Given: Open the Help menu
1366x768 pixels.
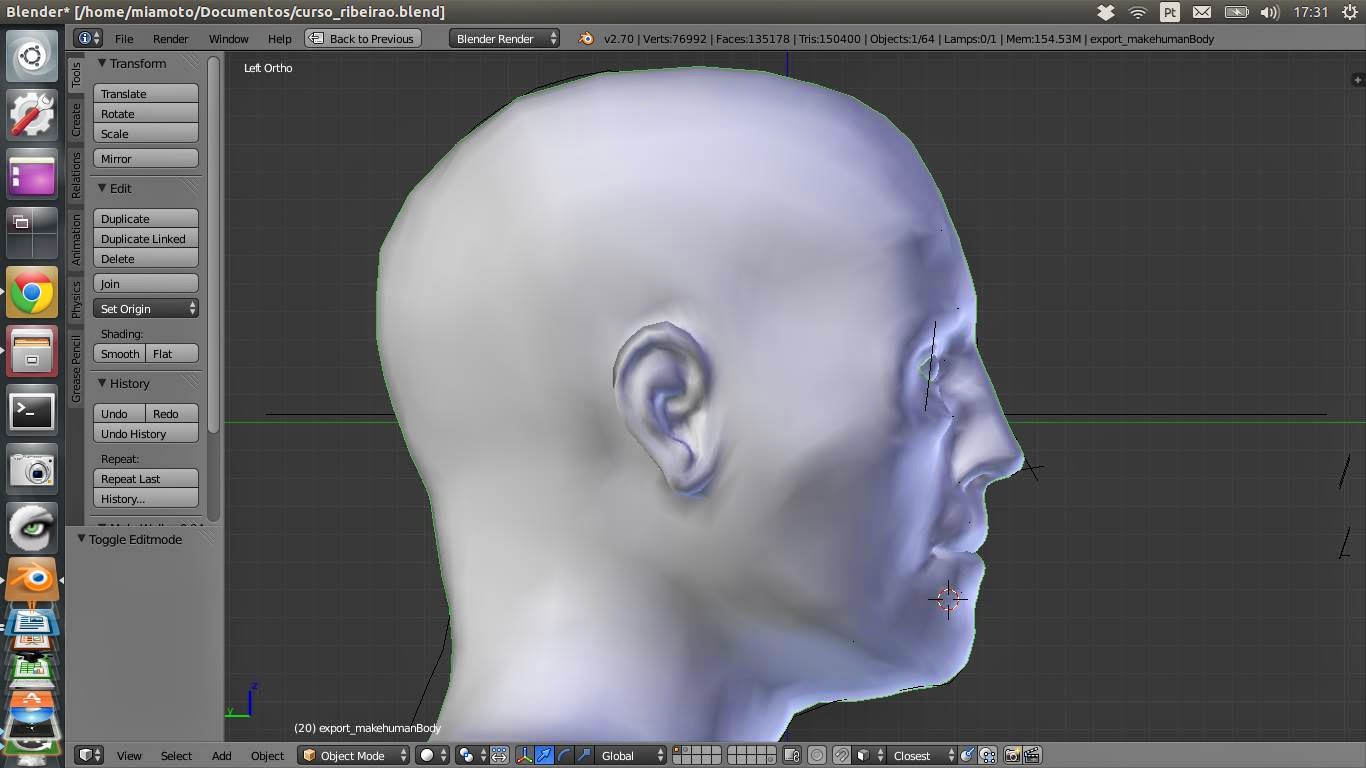Looking at the screenshot, I should pos(280,38).
